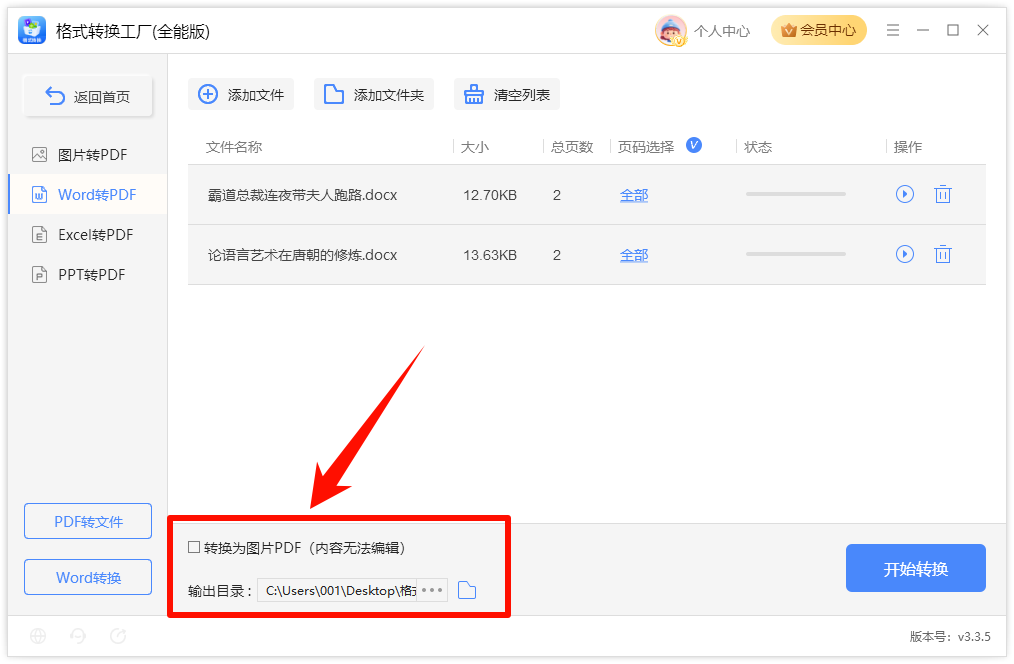Start conversion icon for 论语言艺术在唐朝的修炼.docx
1014x664 pixels.
[905, 254]
